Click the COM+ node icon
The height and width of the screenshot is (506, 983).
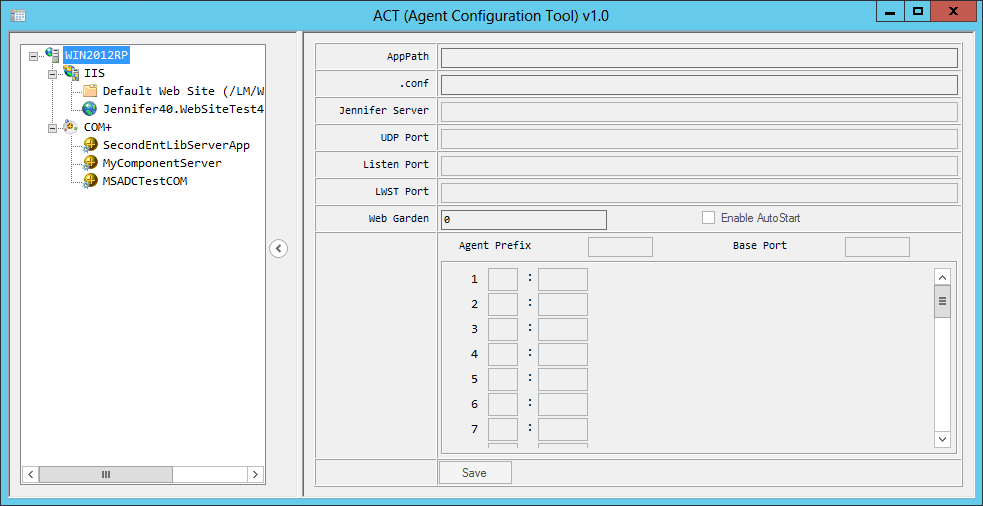click(71, 127)
